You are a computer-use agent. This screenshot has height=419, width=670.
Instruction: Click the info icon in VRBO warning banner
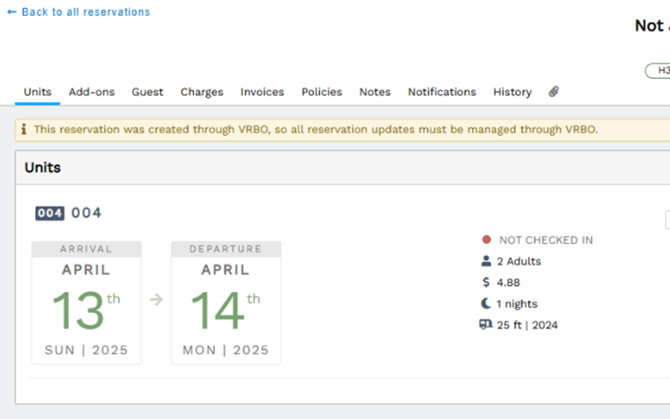coord(24,130)
